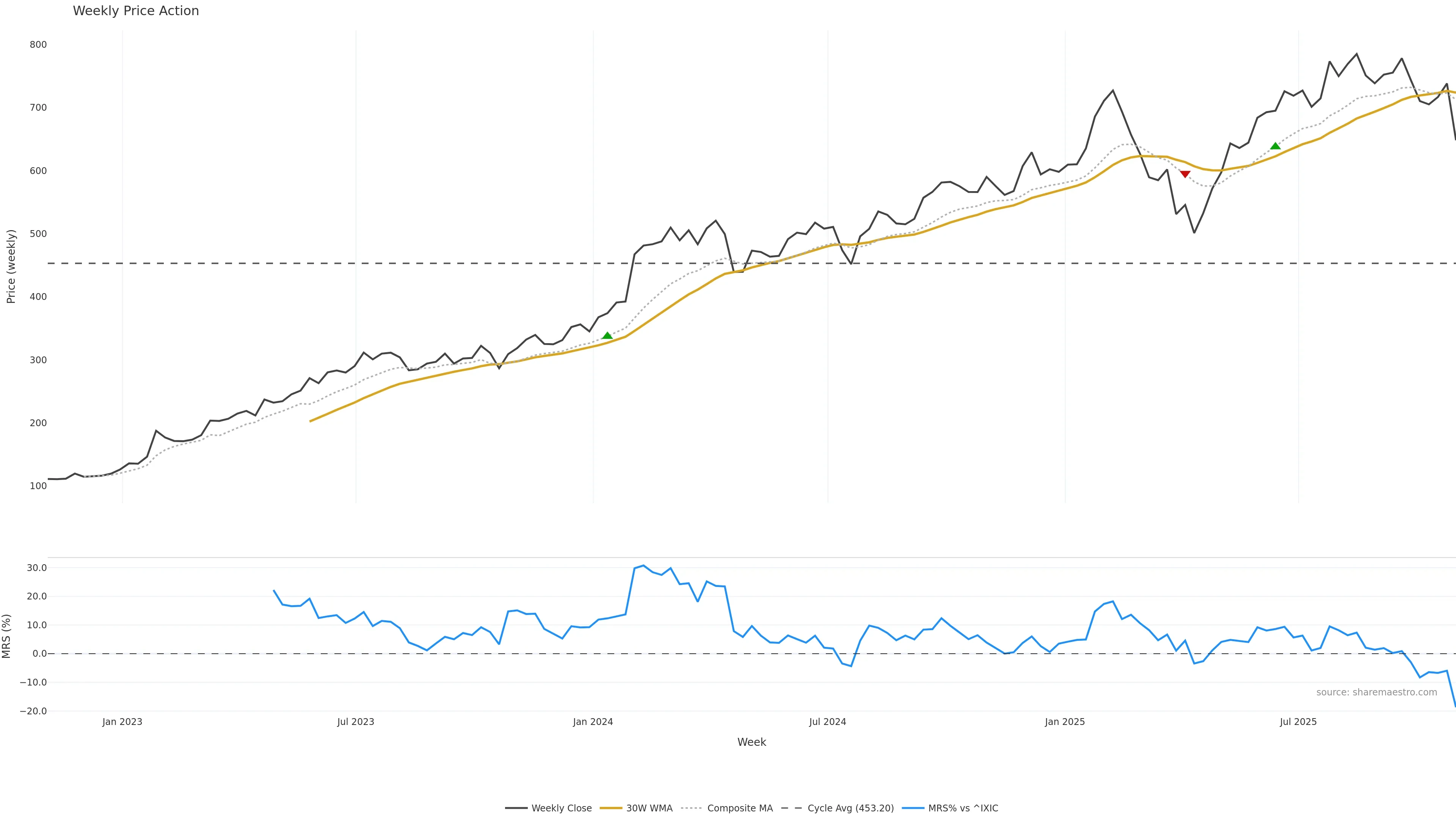Viewport: 1456px width, 819px height.
Task: Click the red down-triangle marker on the chart
Action: click(x=1185, y=174)
